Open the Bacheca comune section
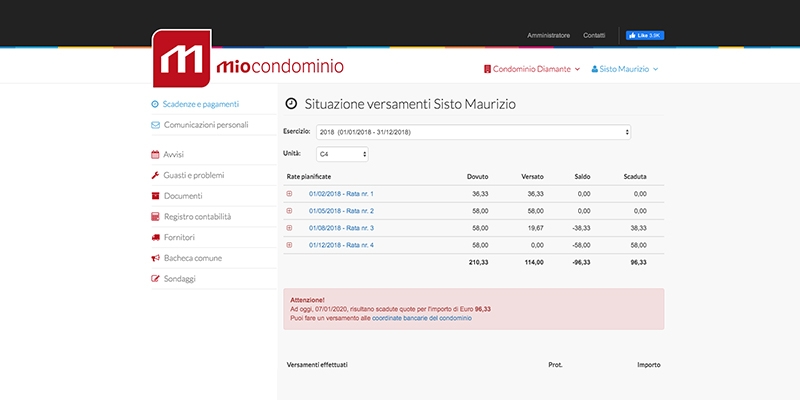The height and width of the screenshot is (400, 800). (193, 258)
